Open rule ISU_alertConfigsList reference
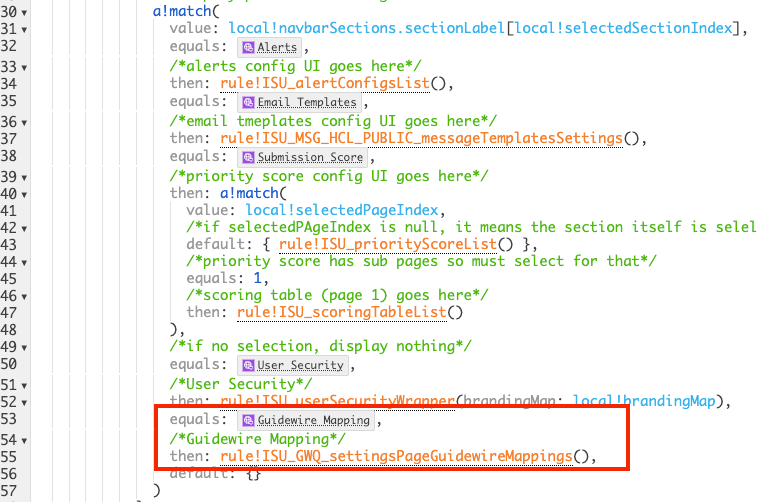The height and width of the screenshot is (502, 757). [325, 84]
